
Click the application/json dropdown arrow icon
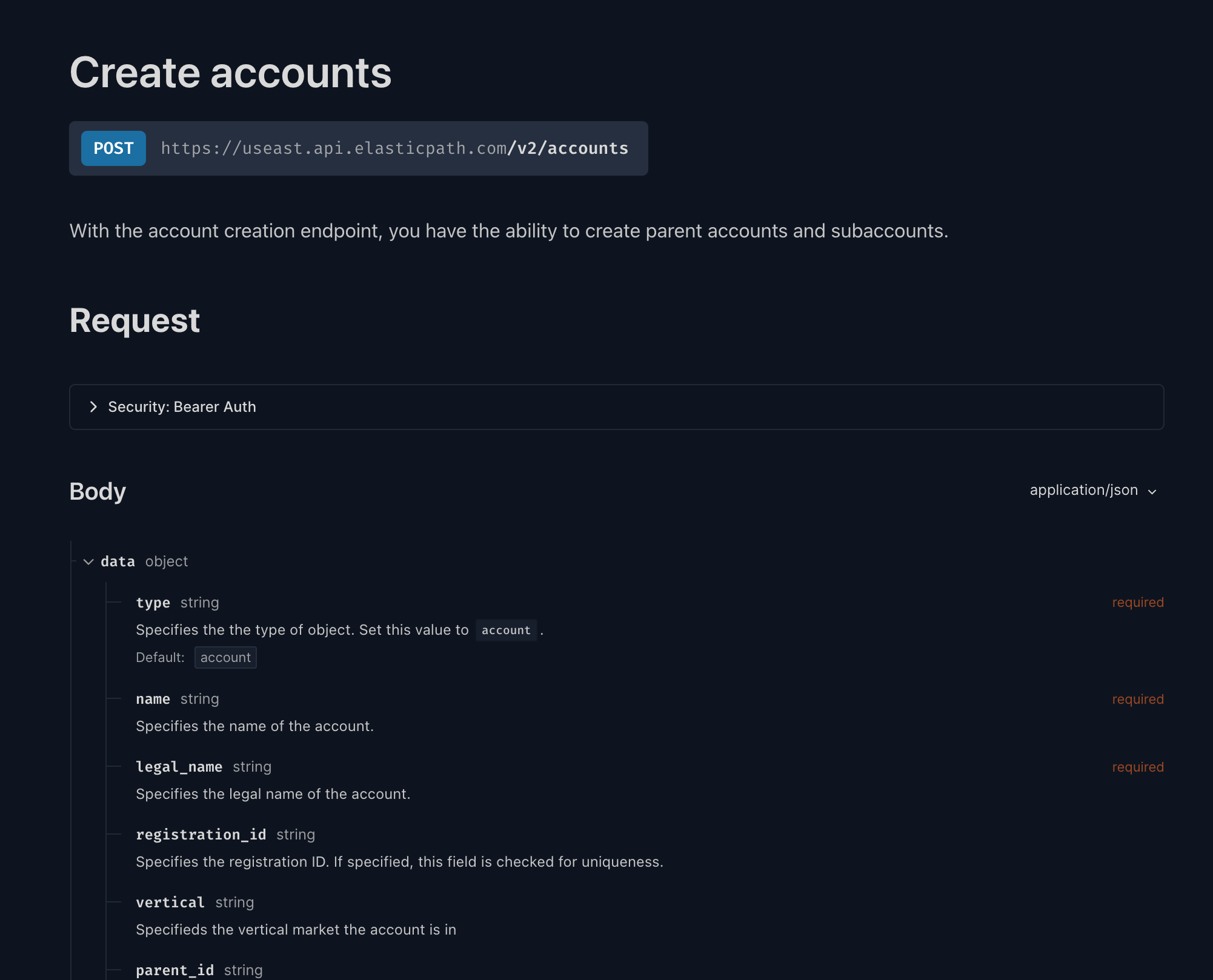[1152, 492]
